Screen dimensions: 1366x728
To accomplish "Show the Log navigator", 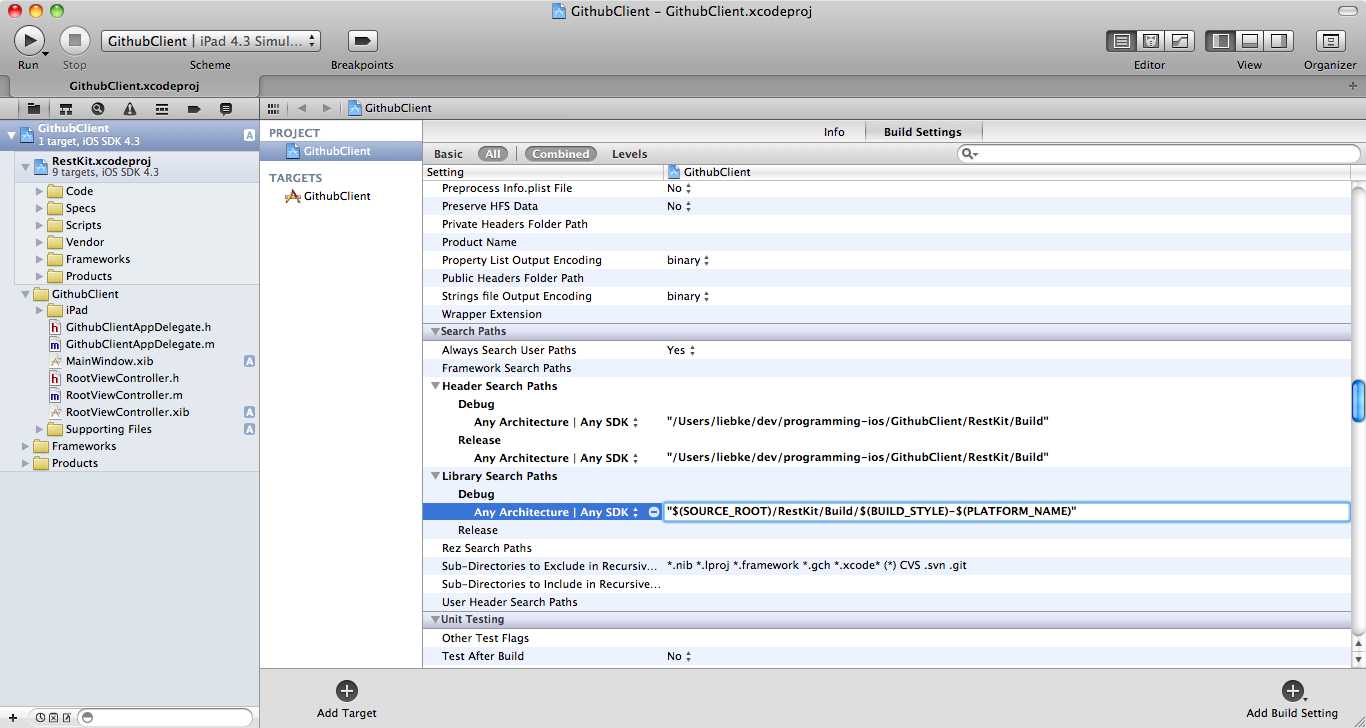I will 226,108.
